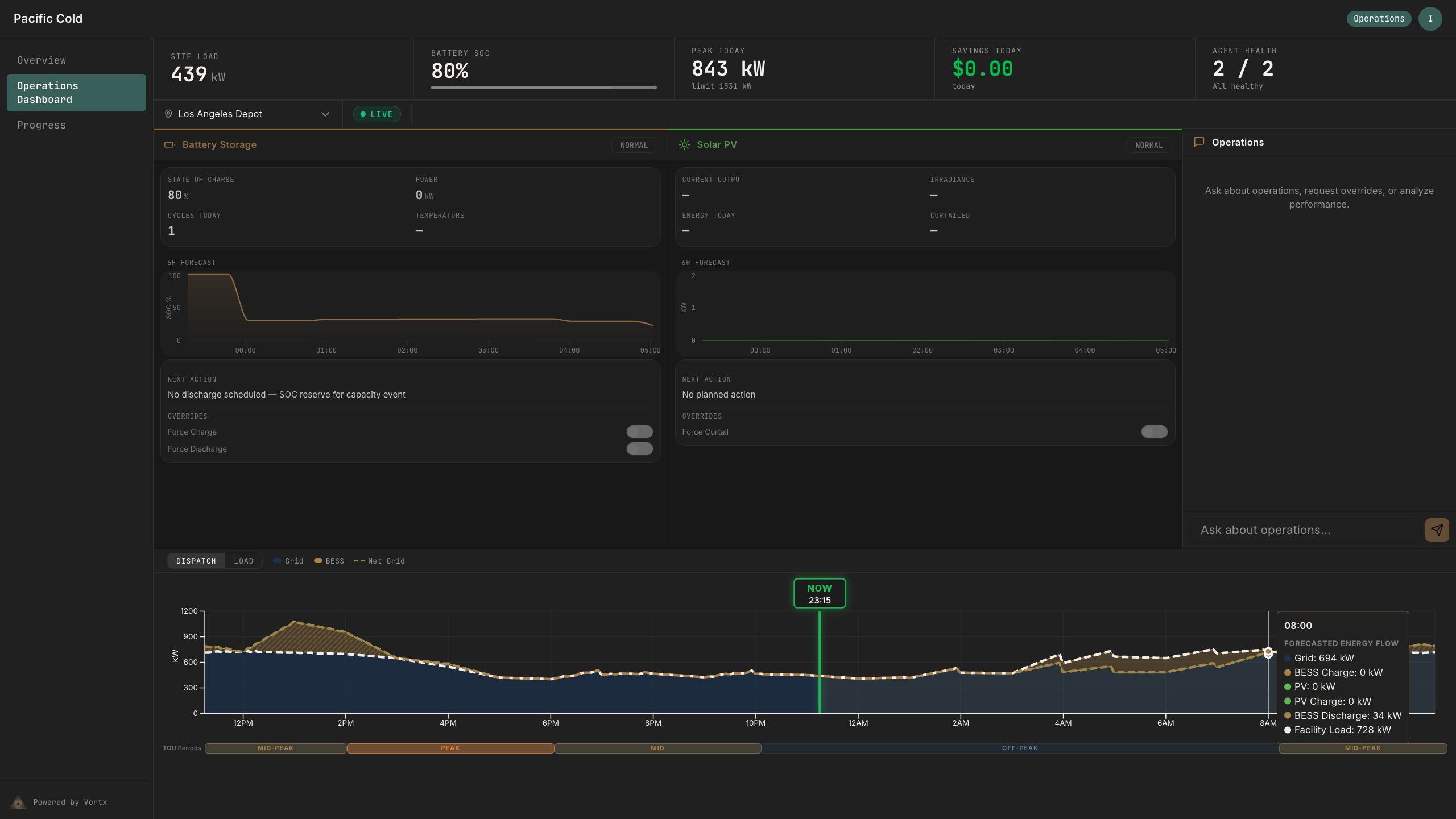This screenshot has width=1456, height=819.
Task: Open the Progress page from the sidebar
Action: pos(41,125)
